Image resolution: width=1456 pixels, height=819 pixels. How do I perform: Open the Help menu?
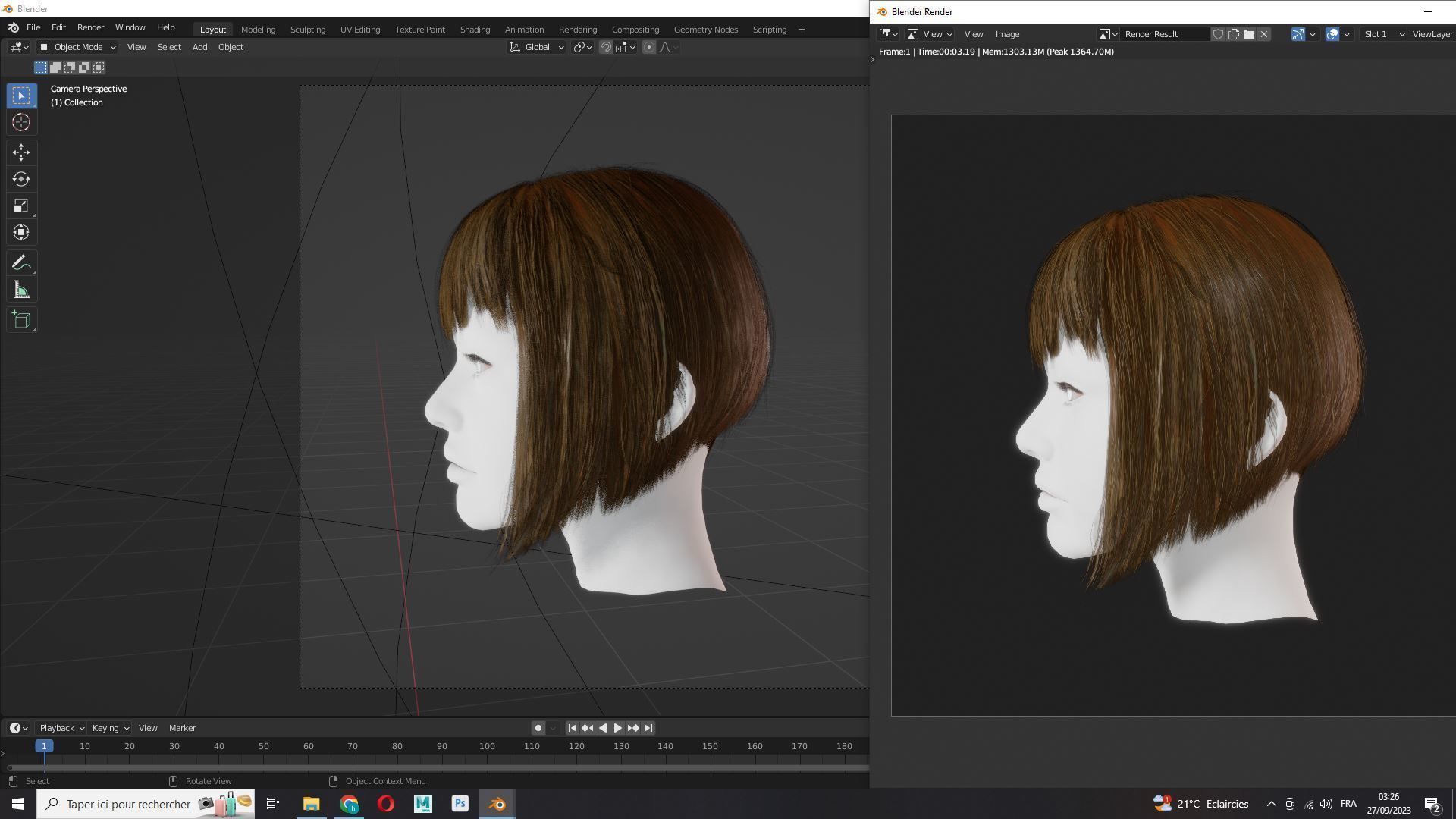pos(165,27)
